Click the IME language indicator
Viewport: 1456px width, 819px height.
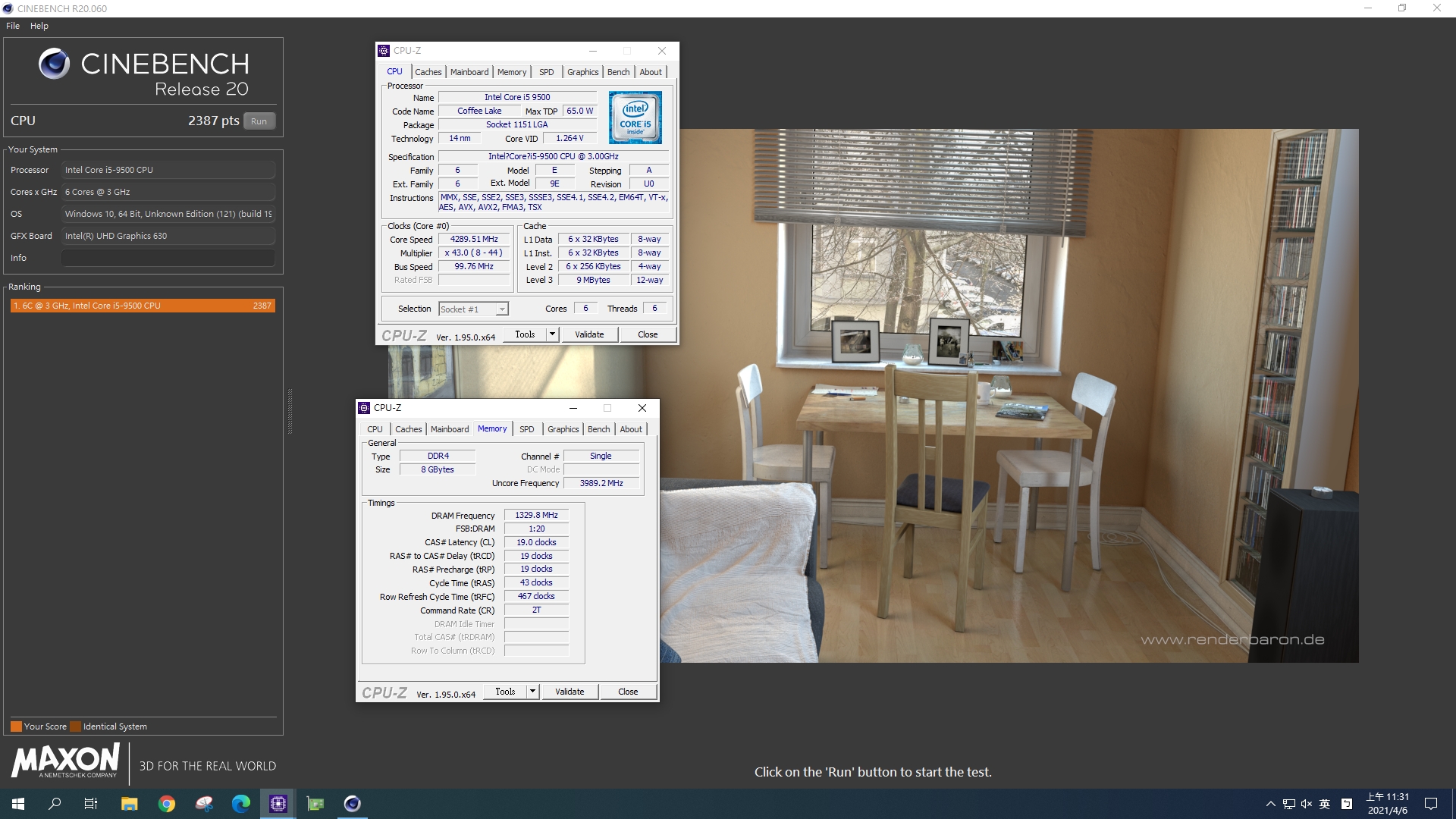pyautogui.click(x=1325, y=804)
